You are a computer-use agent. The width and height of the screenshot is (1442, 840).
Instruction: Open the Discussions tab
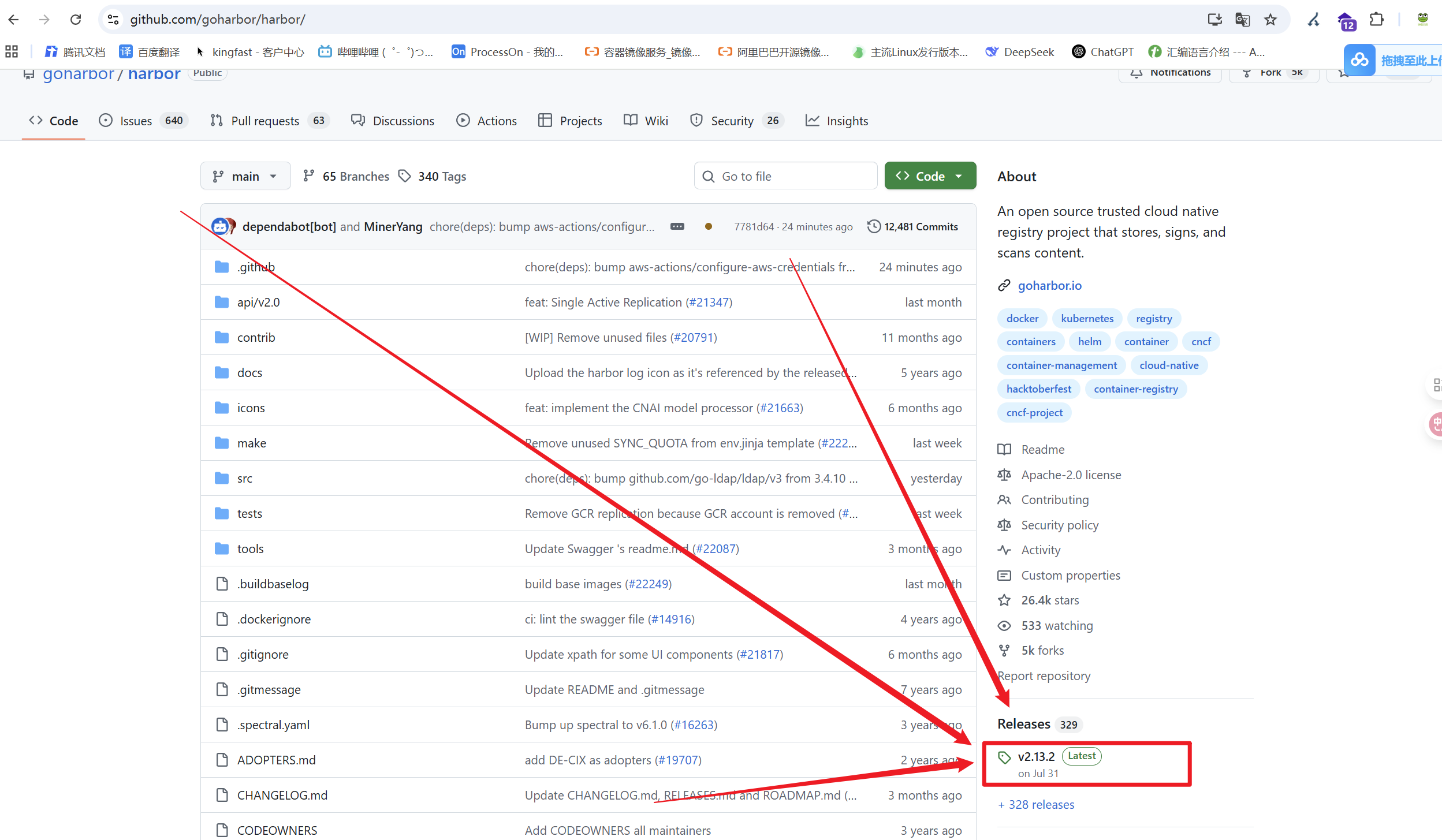(x=393, y=121)
